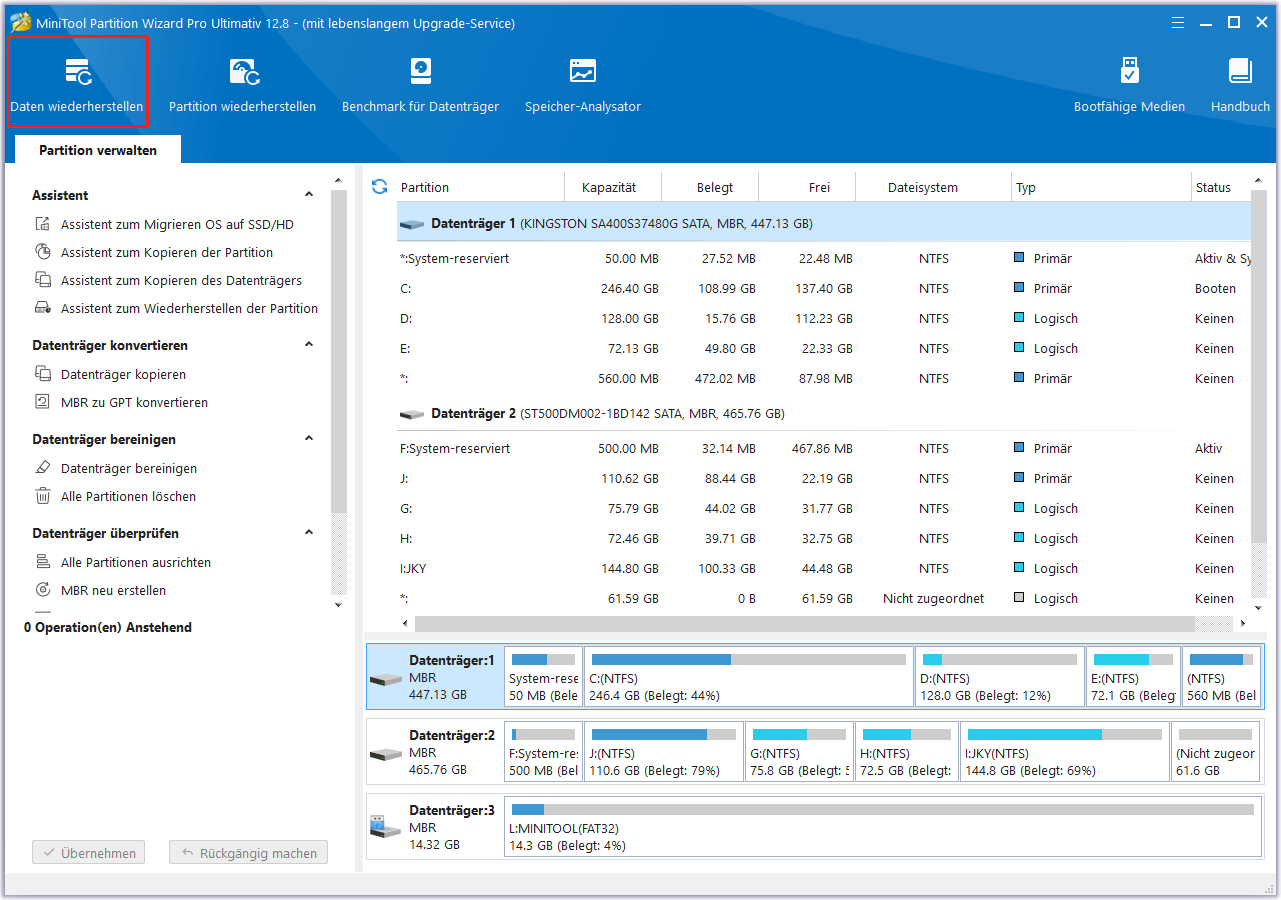Click the Übernehmen button
This screenshot has height=900, width=1281.
pos(89,853)
